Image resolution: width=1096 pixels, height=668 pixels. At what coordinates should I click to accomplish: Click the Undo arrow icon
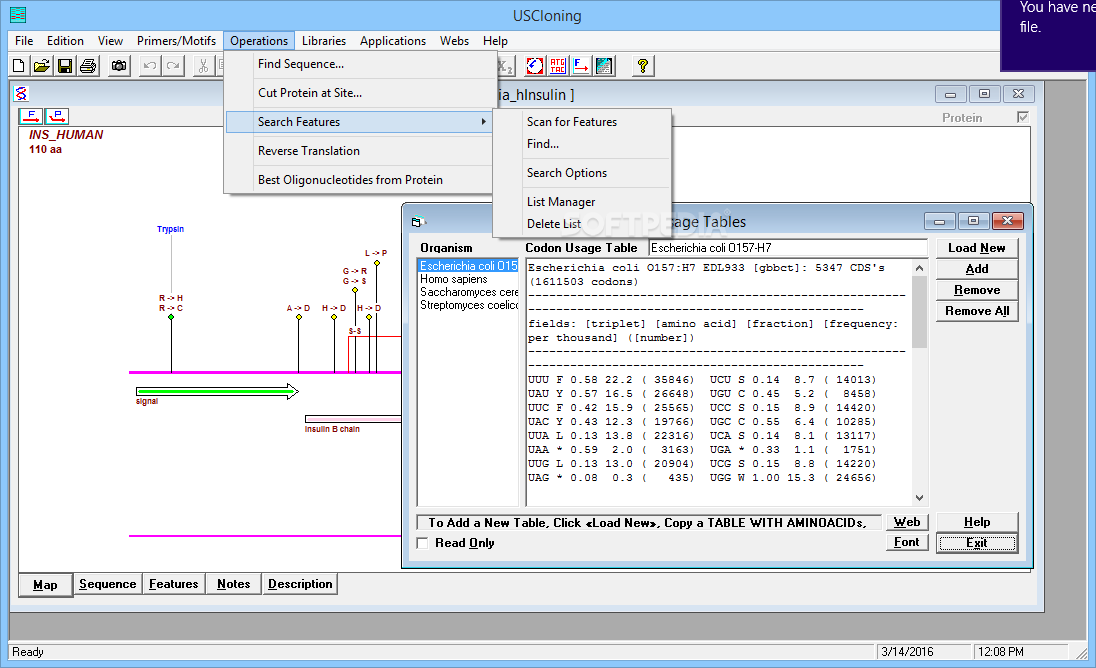[150, 66]
